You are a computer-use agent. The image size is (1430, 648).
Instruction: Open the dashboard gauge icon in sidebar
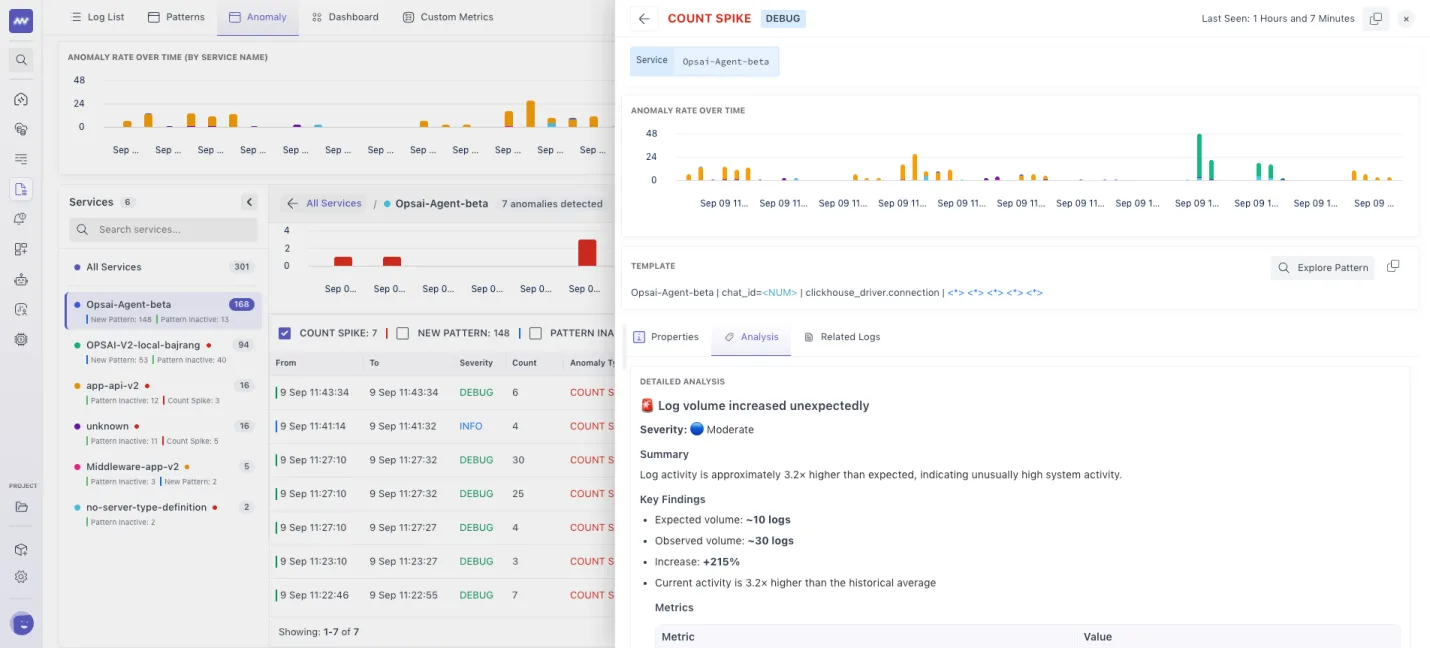pyautogui.click(x=21, y=99)
